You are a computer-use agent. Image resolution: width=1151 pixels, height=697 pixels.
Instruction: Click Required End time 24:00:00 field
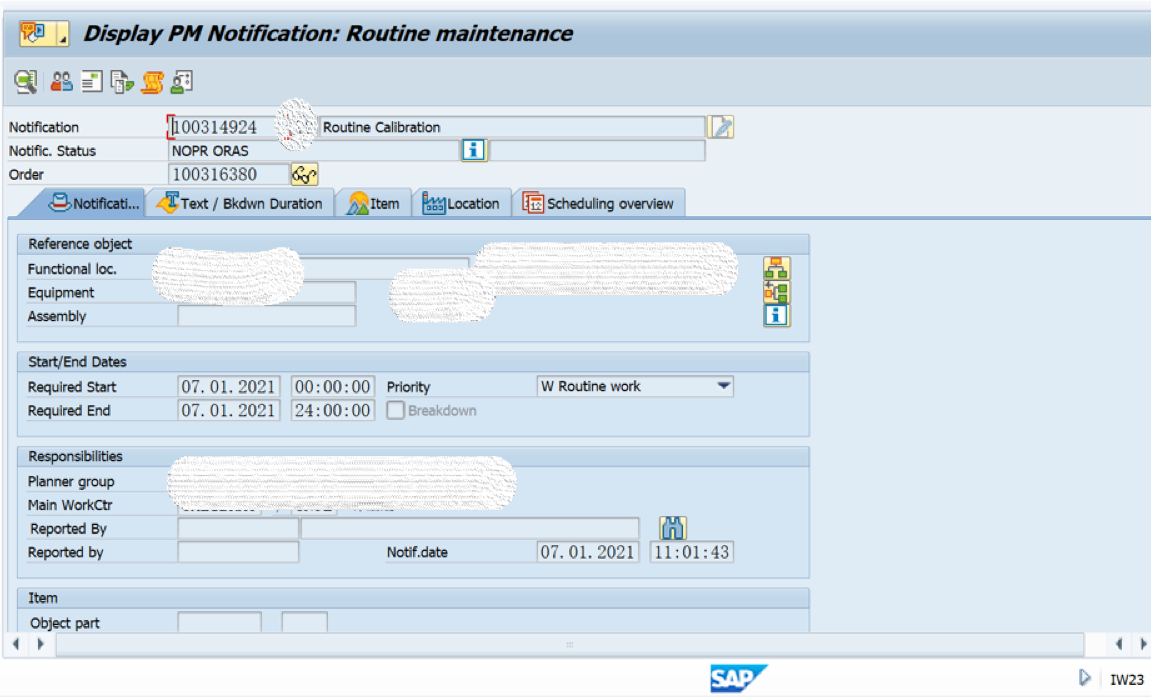coord(333,410)
